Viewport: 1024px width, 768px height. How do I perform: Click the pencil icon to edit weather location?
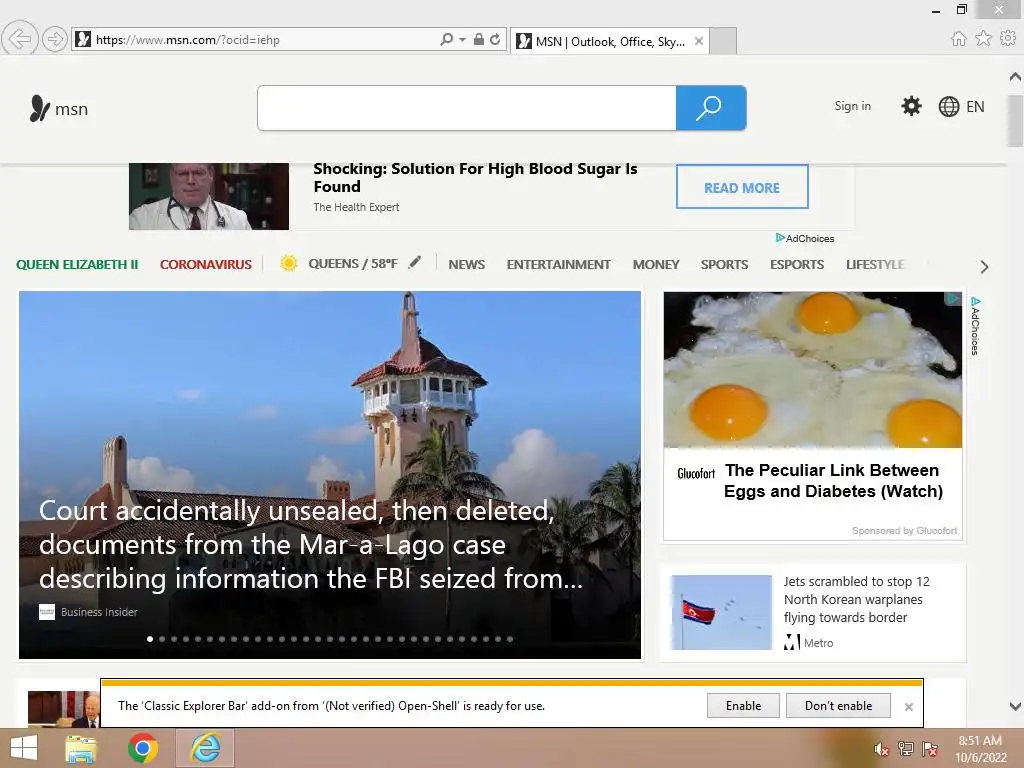tap(415, 263)
